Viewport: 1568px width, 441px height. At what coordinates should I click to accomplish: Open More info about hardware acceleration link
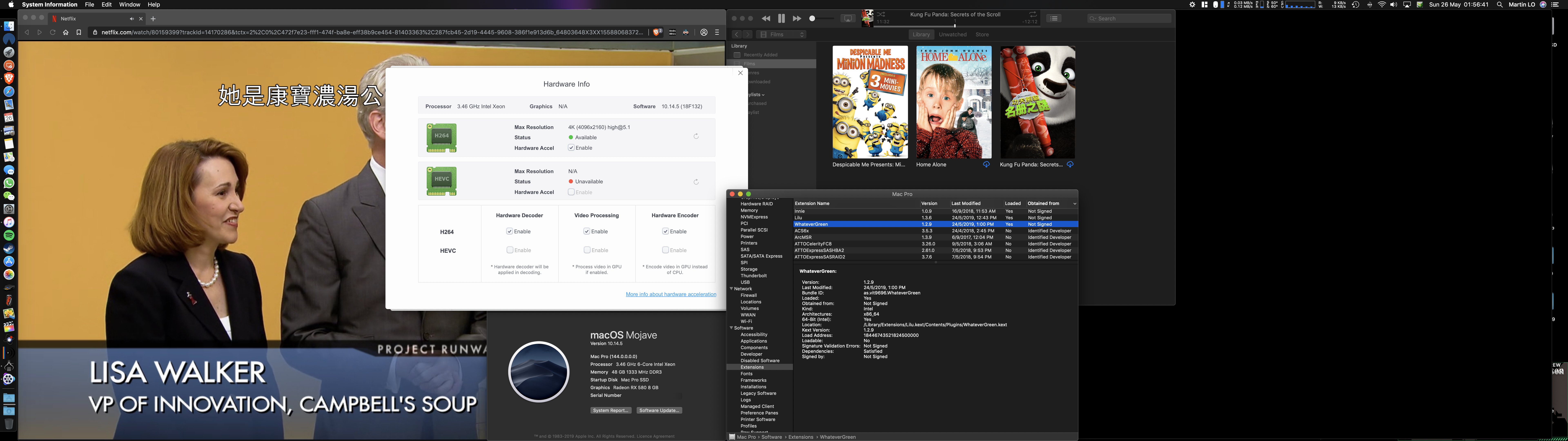coord(671,294)
